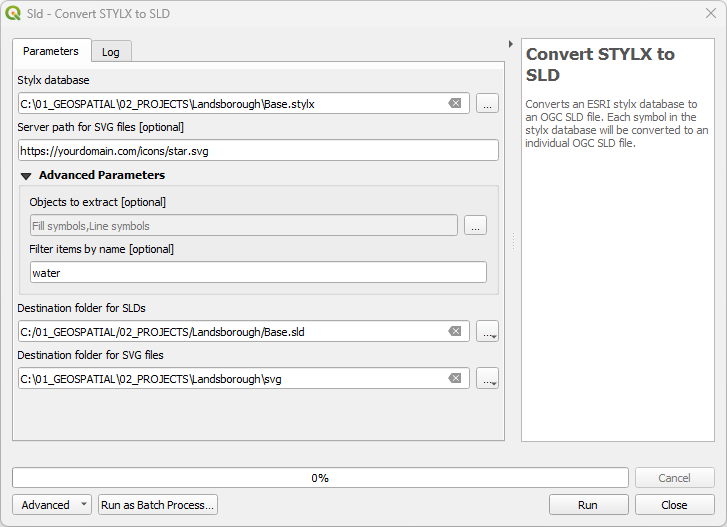Collapse the Advanced Parameters section

[x=26, y=176]
